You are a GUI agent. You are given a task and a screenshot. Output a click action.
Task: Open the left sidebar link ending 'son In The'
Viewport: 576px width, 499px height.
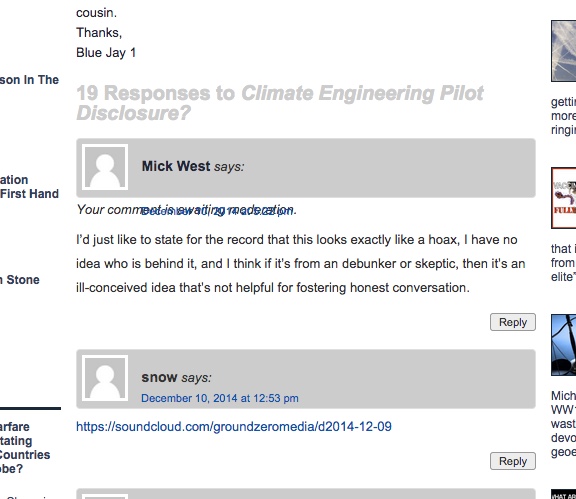tap(29, 80)
